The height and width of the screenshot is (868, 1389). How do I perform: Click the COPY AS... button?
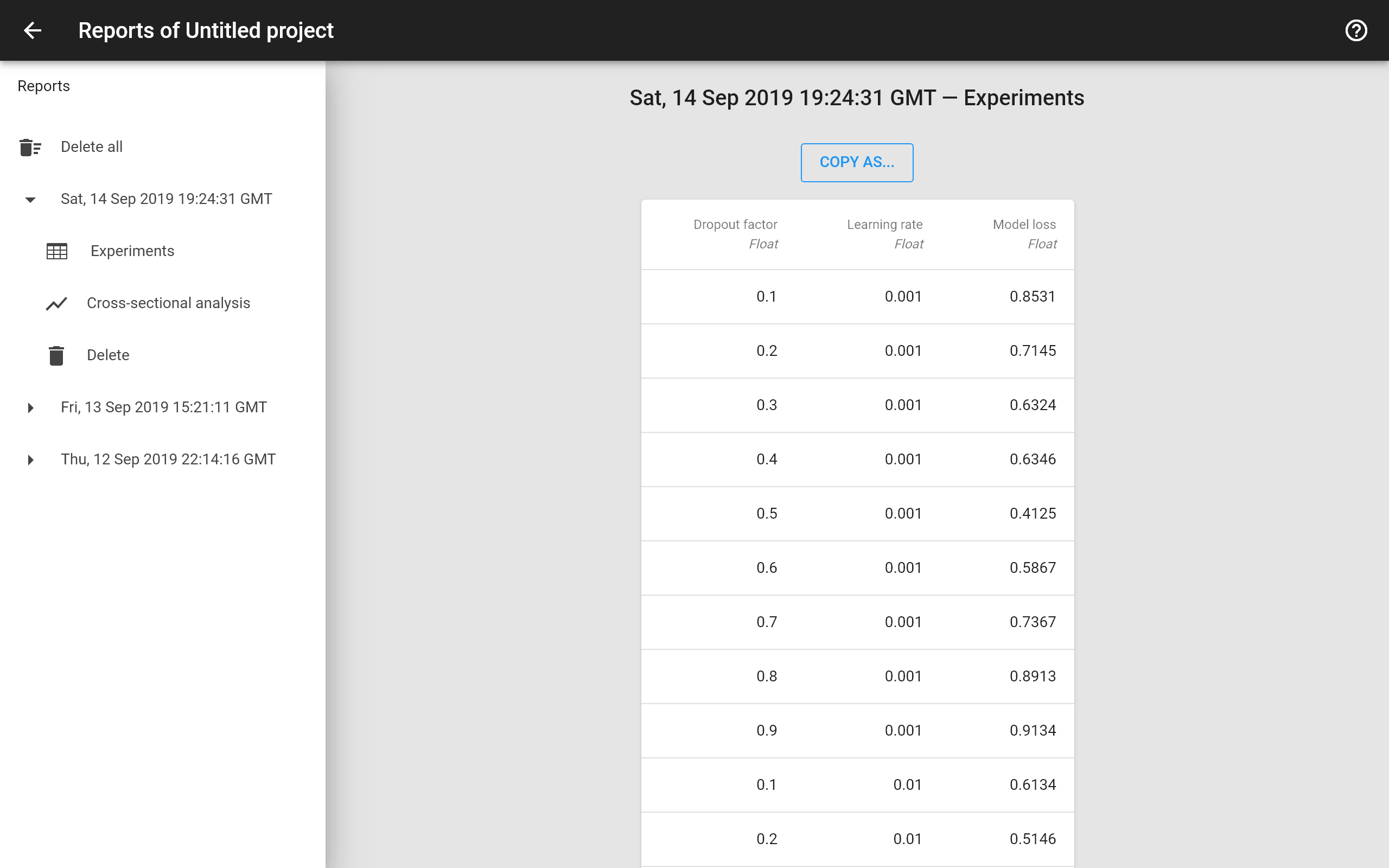click(x=857, y=162)
